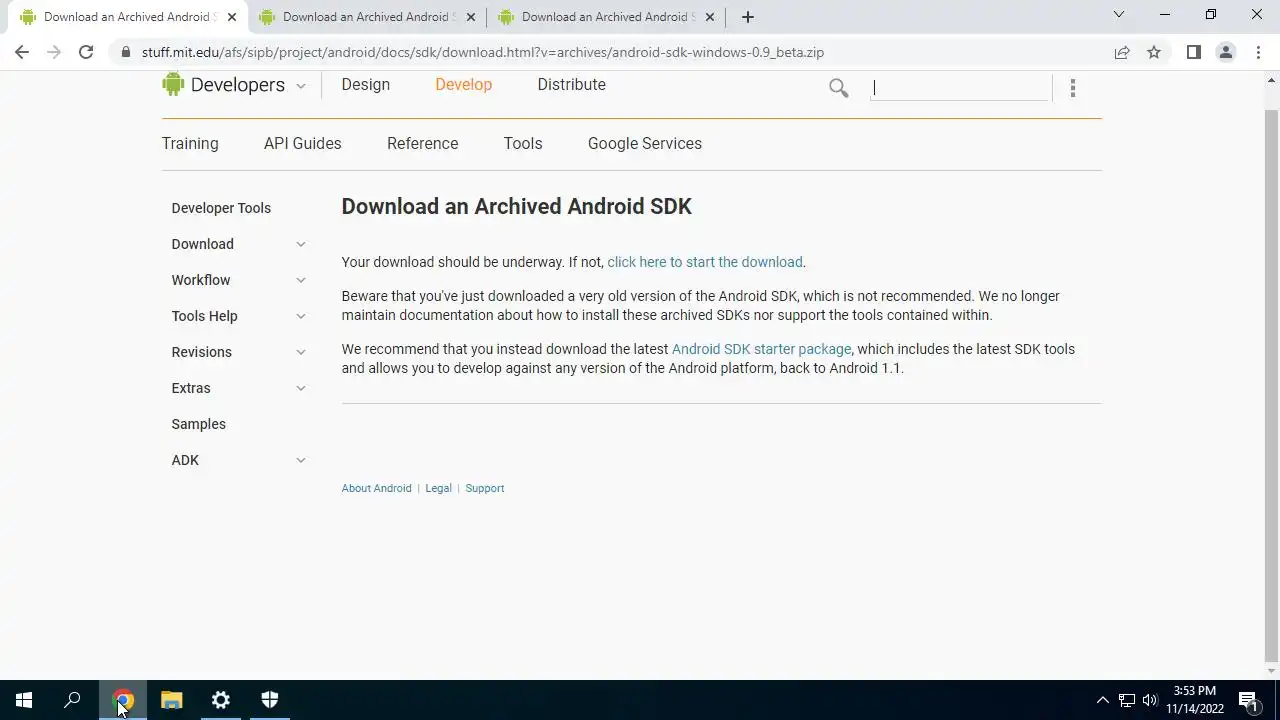Click the Workflow sidebar label
This screenshot has width=1280, height=720.
(x=200, y=280)
